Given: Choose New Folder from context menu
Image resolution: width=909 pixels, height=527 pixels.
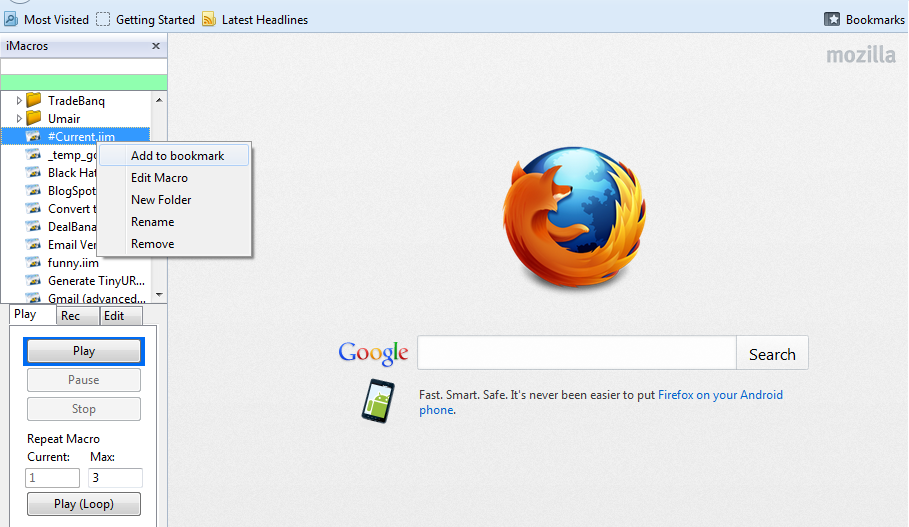Looking at the screenshot, I should (174, 199).
